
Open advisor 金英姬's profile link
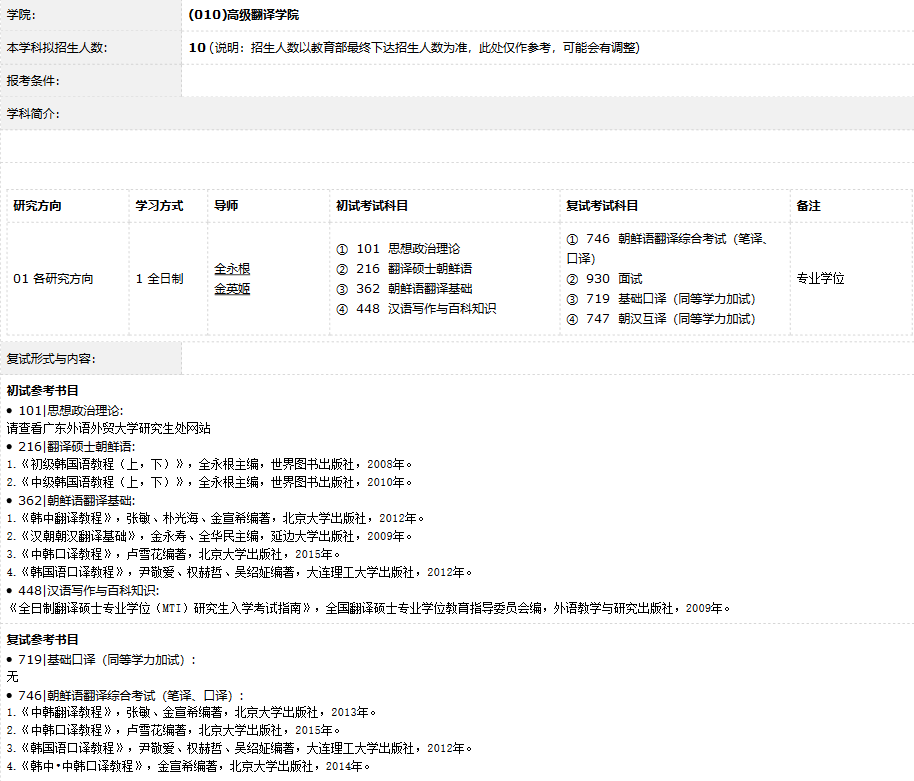[232, 289]
